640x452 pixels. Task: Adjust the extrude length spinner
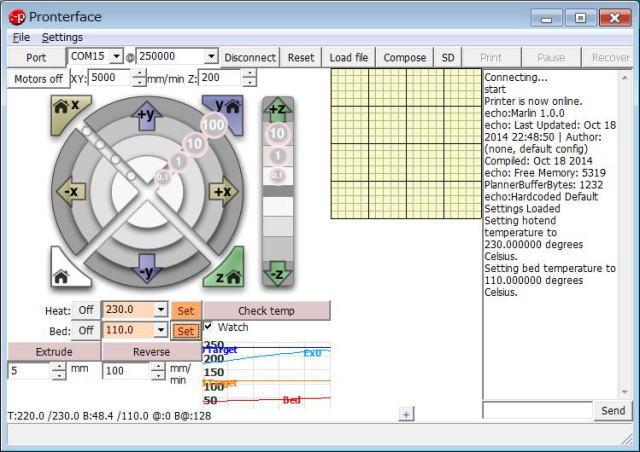pos(59,371)
